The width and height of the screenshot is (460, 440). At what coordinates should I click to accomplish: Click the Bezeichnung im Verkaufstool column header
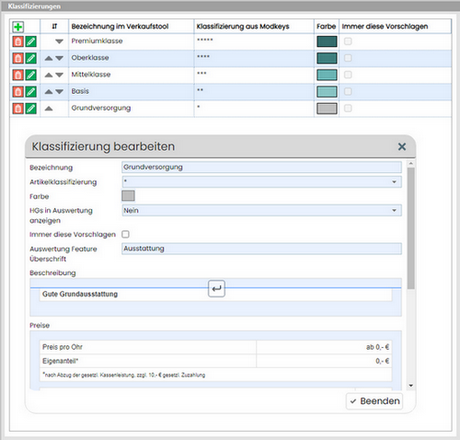coord(120,26)
